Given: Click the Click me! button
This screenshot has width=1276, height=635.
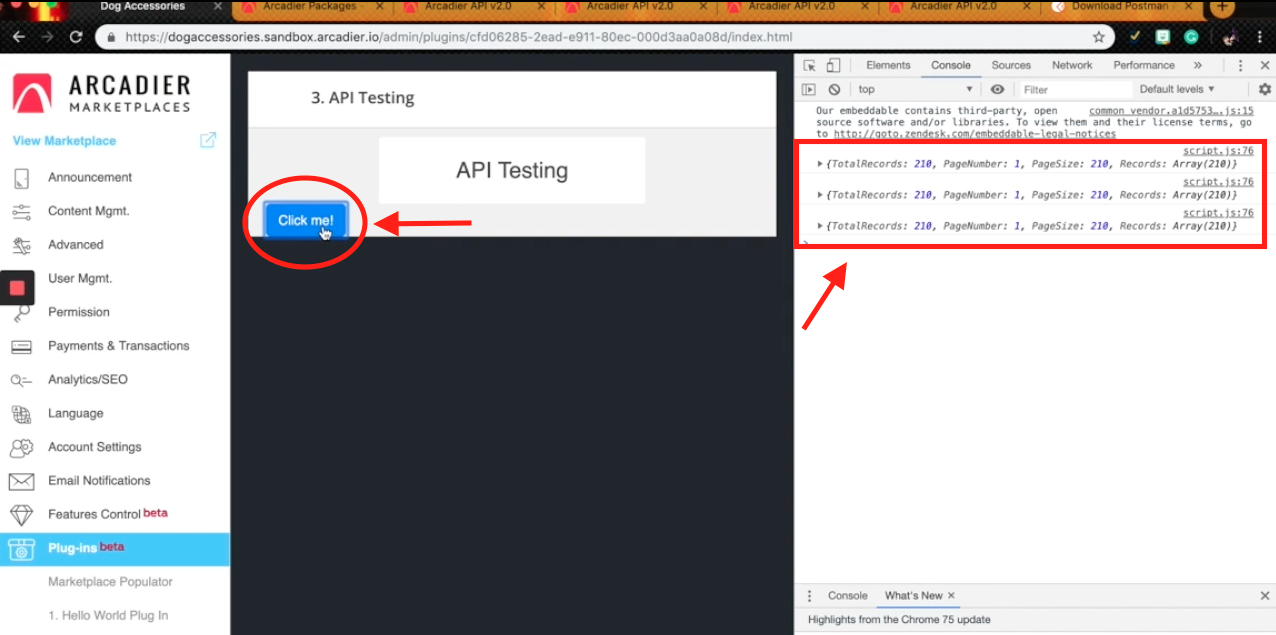Looking at the screenshot, I should point(306,220).
